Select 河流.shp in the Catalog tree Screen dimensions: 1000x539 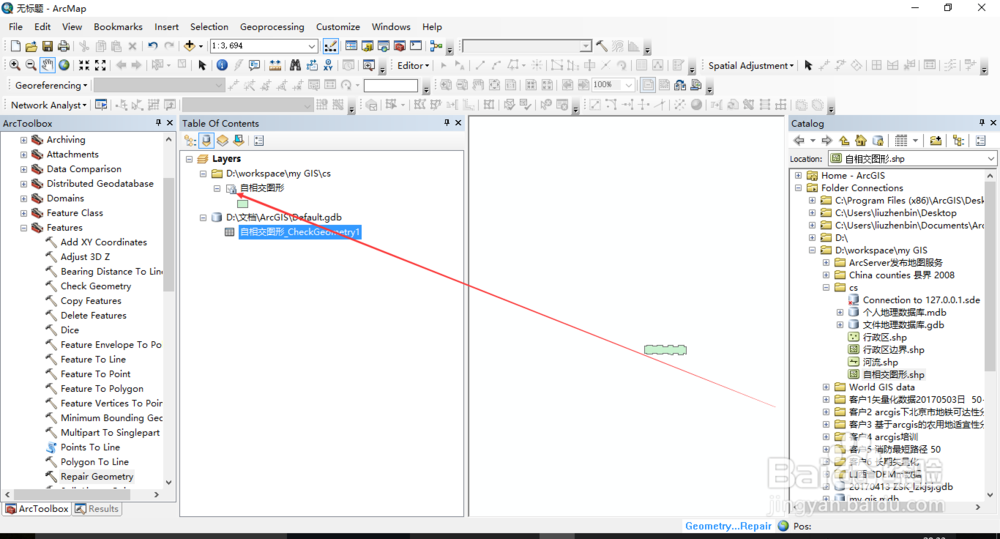click(880, 362)
